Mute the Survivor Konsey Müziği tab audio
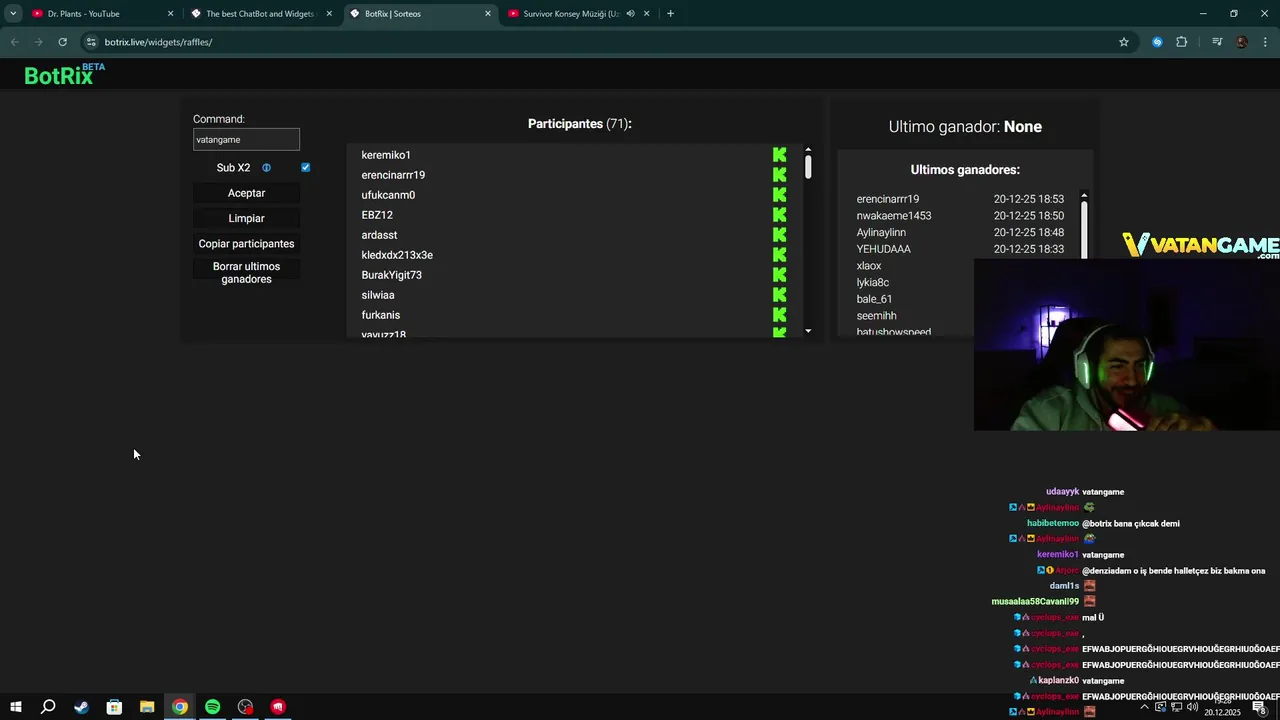Screen dimensions: 1280x720 [630, 14]
